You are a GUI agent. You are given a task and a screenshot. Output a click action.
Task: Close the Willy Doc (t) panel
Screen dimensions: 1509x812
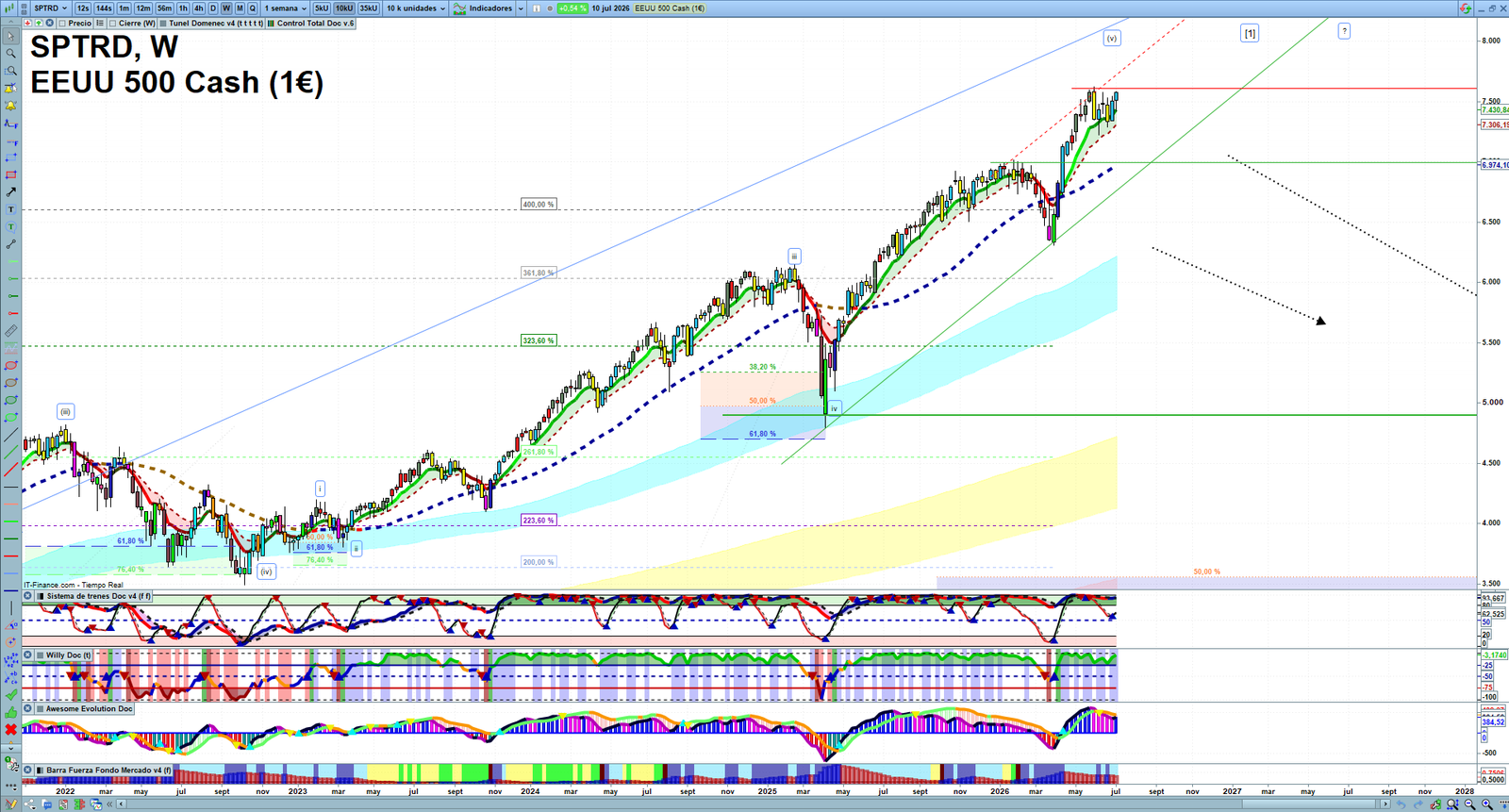(x=28, y=655)
